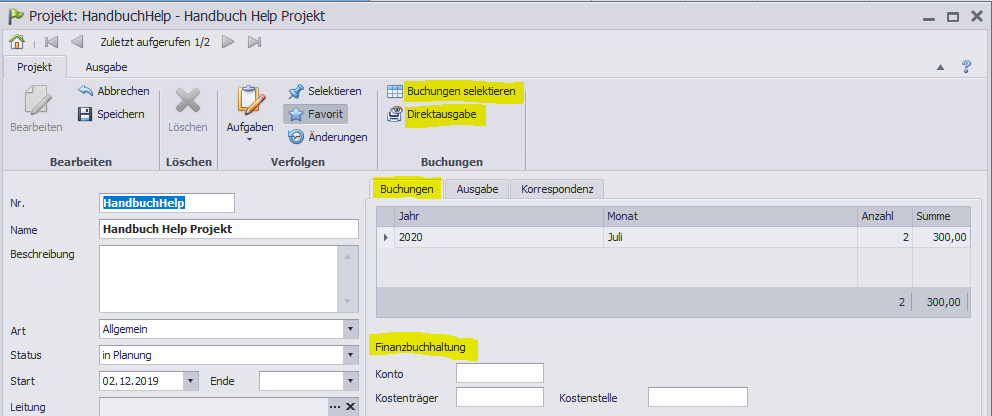Viewport: 992px width, 416px height.
Task: Switch to Ausgabe ribbon tab
Action: 106,66
